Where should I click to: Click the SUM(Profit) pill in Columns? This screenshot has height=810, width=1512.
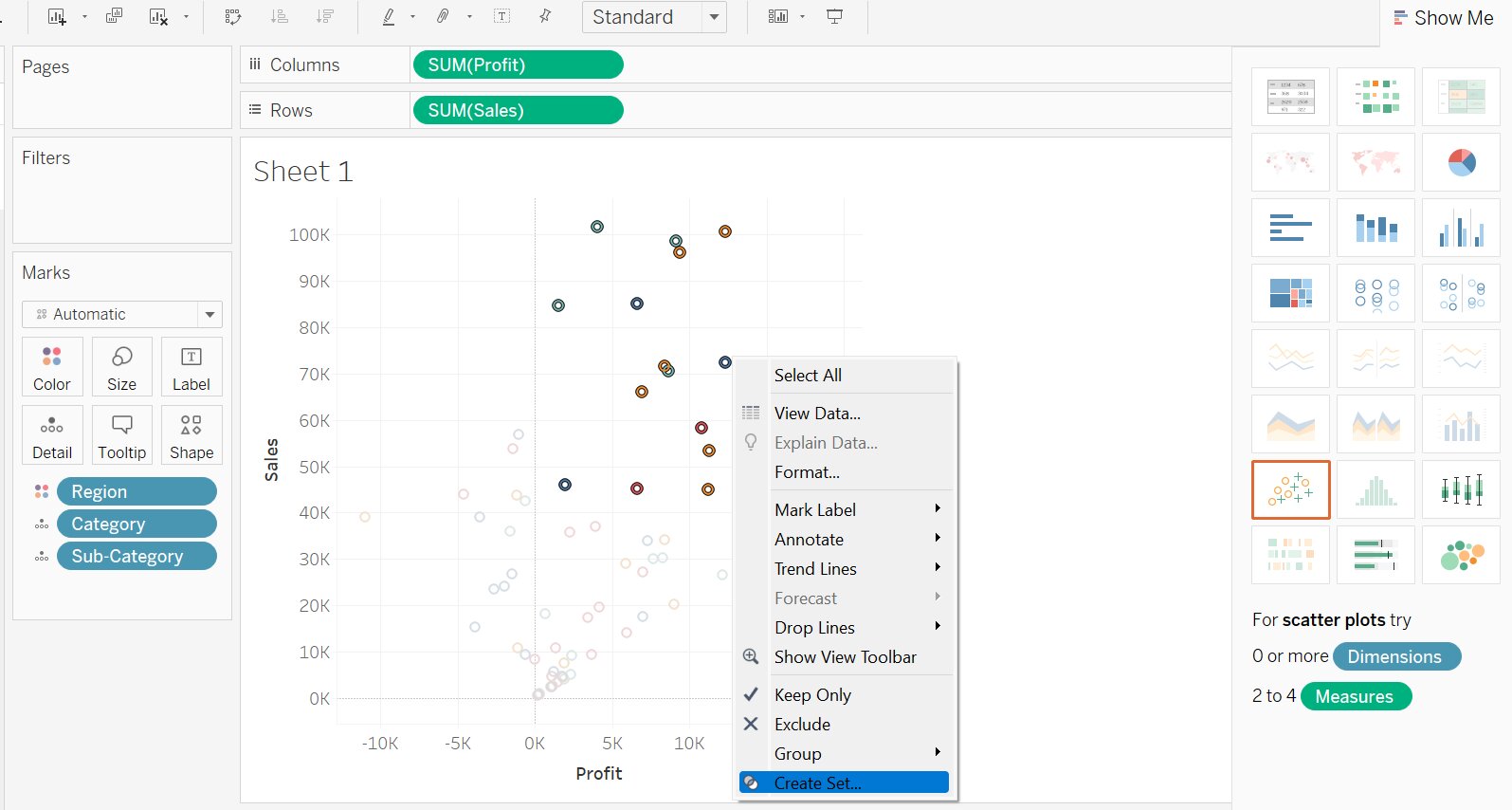(518, 64)
